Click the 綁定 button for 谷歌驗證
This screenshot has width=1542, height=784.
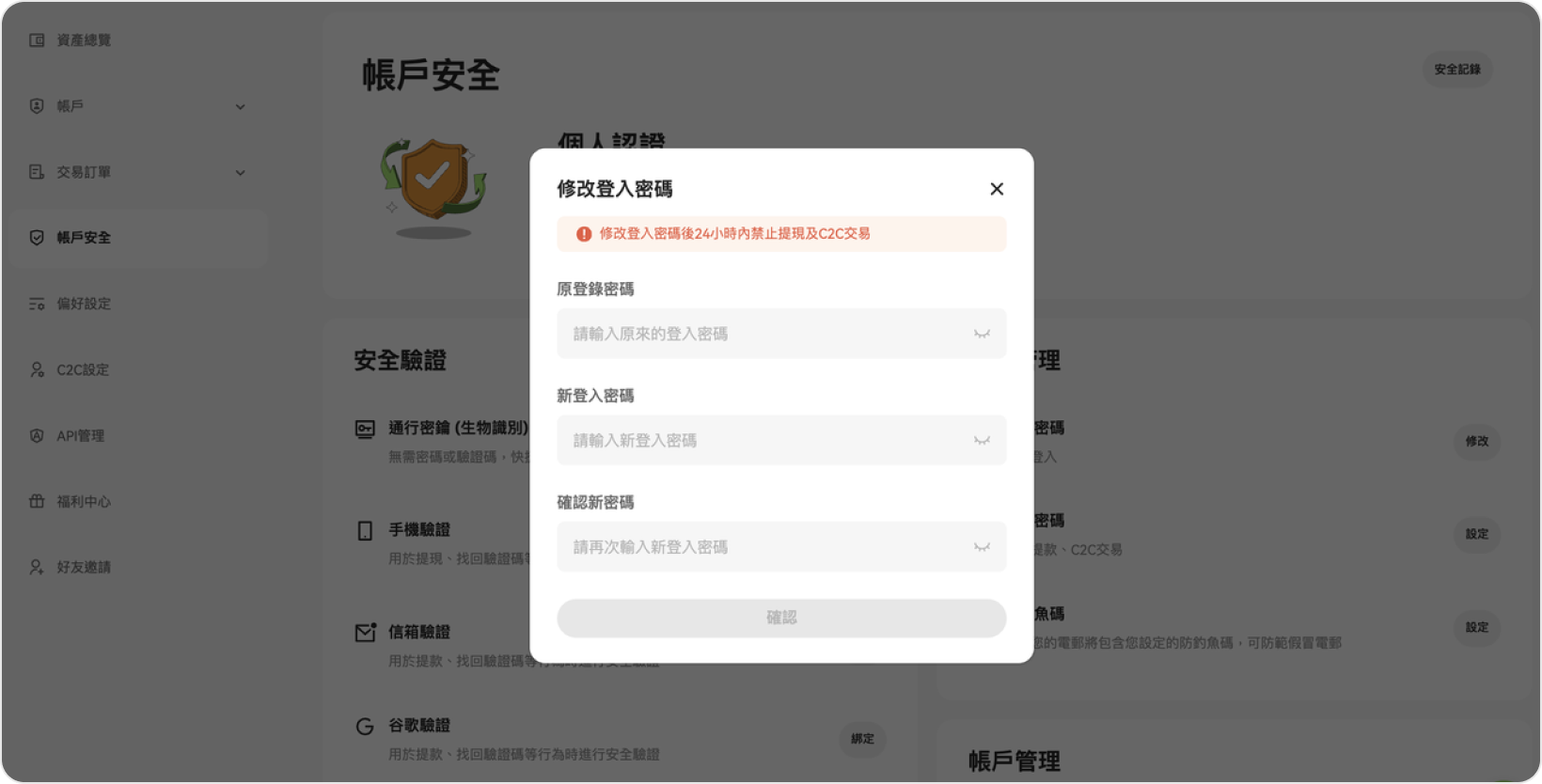pos(862,739)
